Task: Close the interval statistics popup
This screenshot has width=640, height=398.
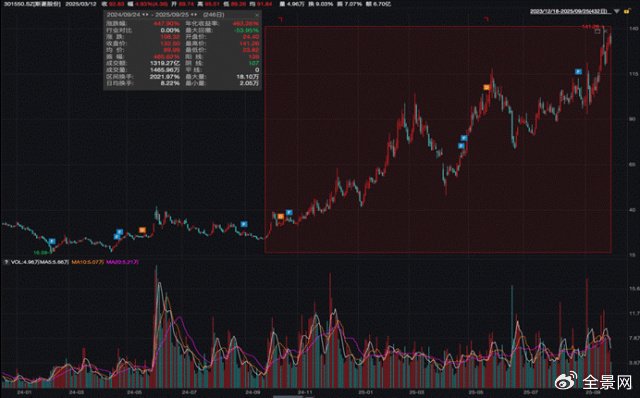Action: [257, 15]
